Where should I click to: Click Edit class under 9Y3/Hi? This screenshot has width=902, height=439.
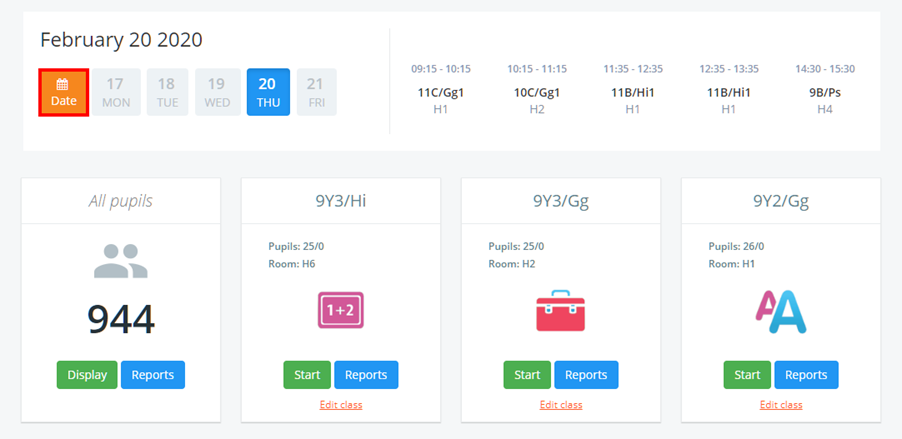point(341,405)
